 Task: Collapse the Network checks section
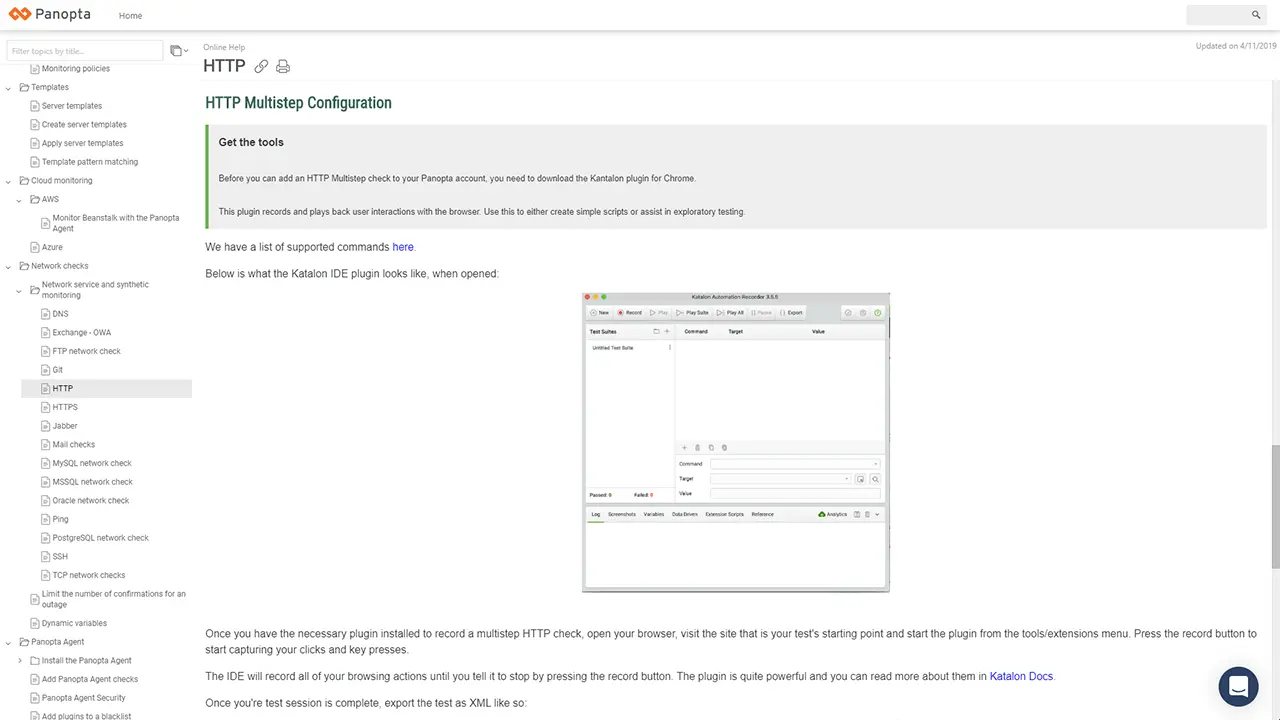click(9, 266)
